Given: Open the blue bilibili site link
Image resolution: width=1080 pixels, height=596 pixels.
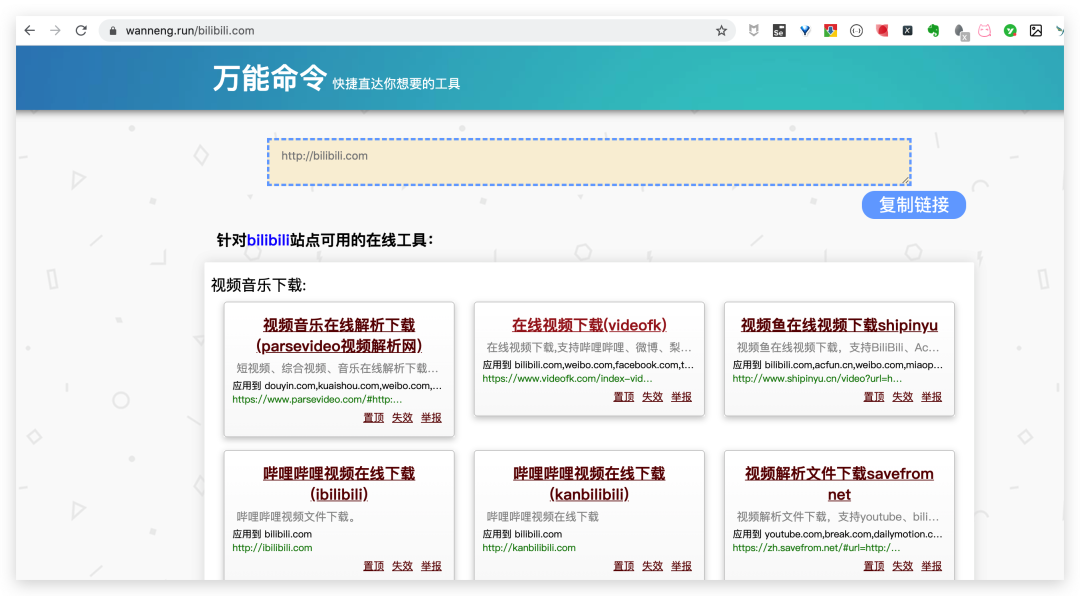Looking at the screenshot, I should coord(268,240).
